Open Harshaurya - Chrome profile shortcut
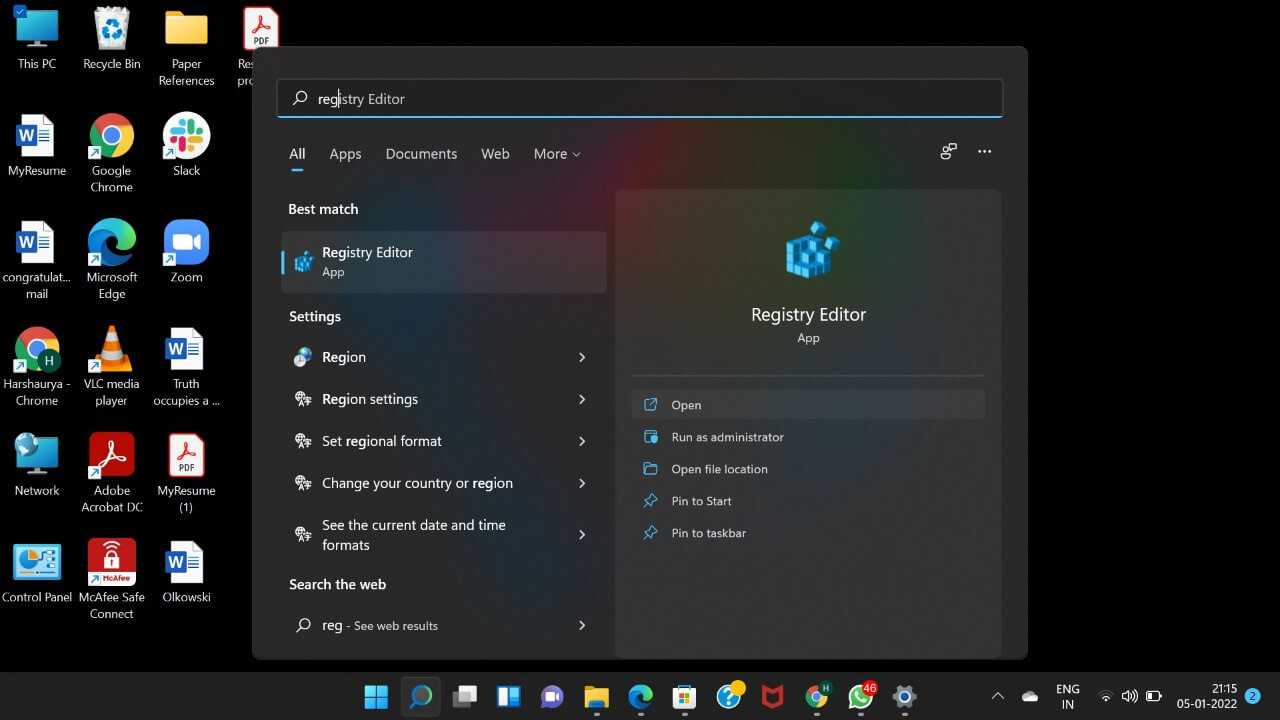The width and height of the screenshot is (1280, 720). point(37,367)
